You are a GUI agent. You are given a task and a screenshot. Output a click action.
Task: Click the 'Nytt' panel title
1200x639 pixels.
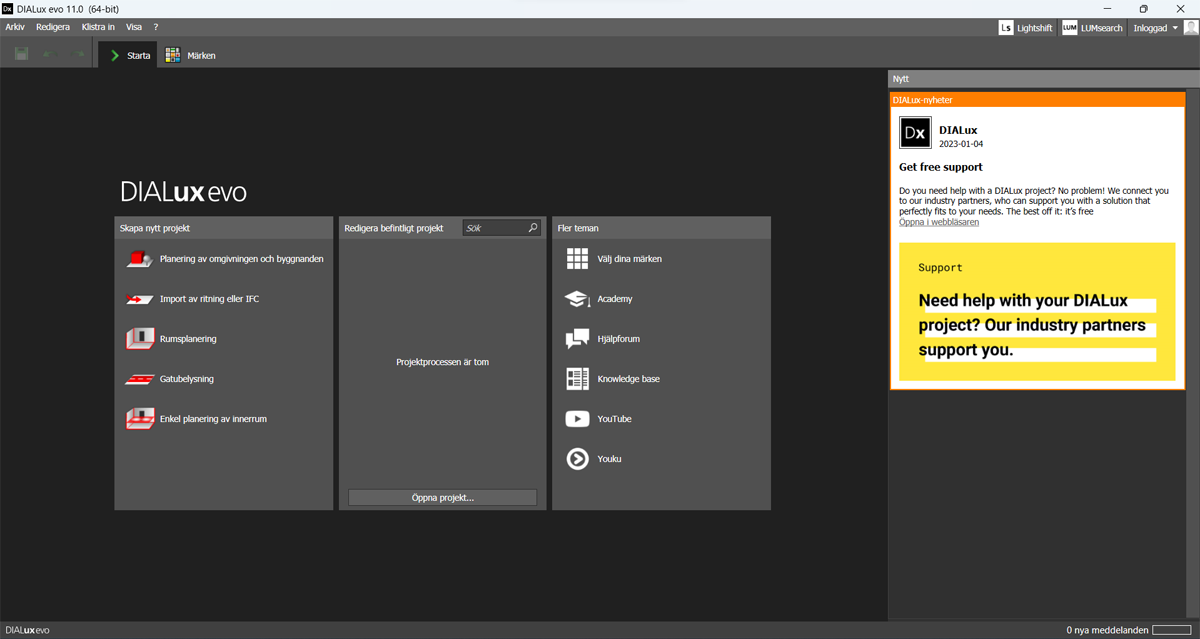click(x=901, y=78)
